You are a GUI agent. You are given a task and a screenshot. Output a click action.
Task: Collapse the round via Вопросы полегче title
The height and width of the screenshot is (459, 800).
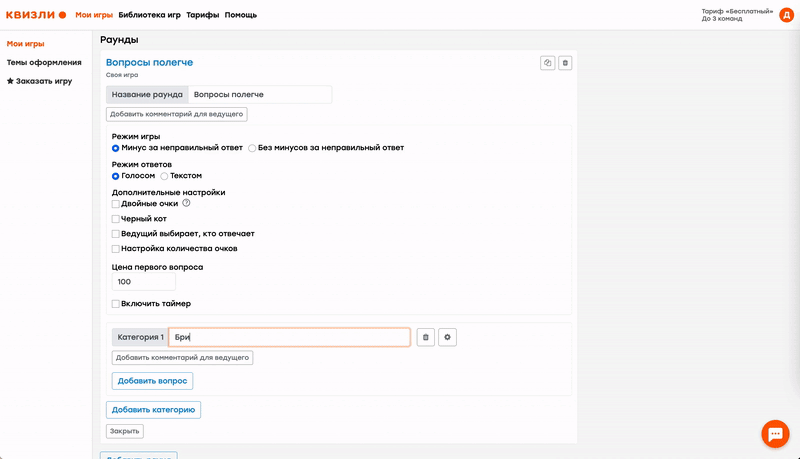point(149,62)
